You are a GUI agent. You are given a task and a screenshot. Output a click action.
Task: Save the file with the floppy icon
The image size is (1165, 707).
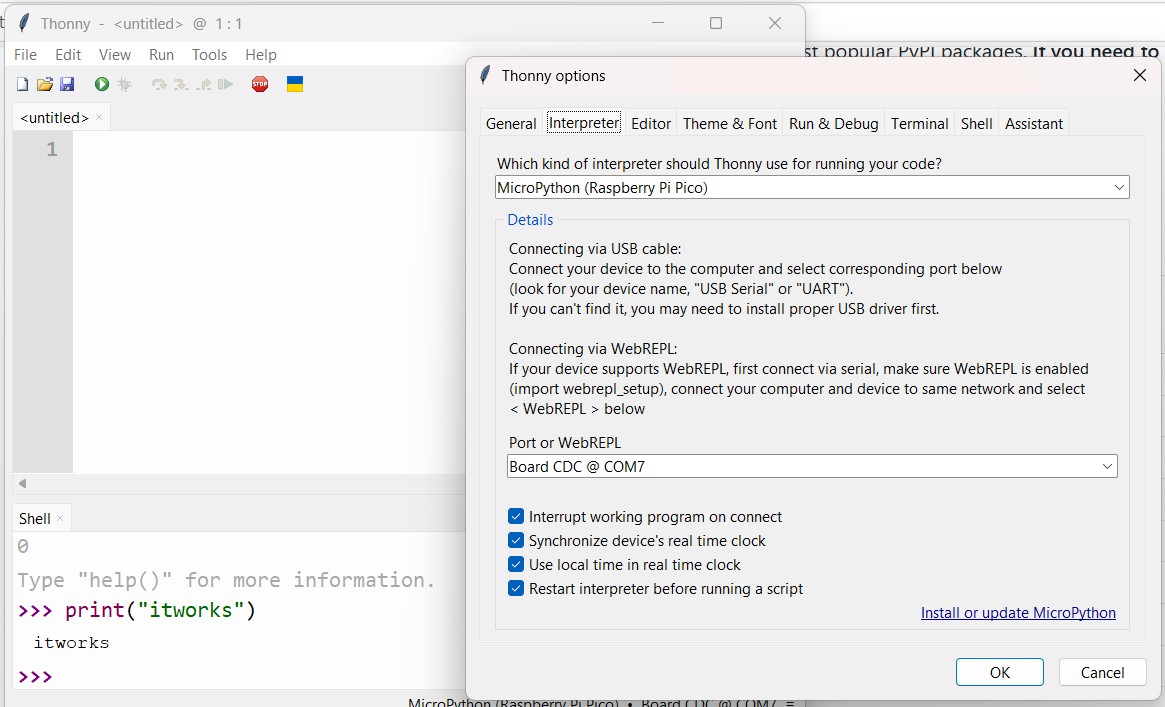[67, 85]
